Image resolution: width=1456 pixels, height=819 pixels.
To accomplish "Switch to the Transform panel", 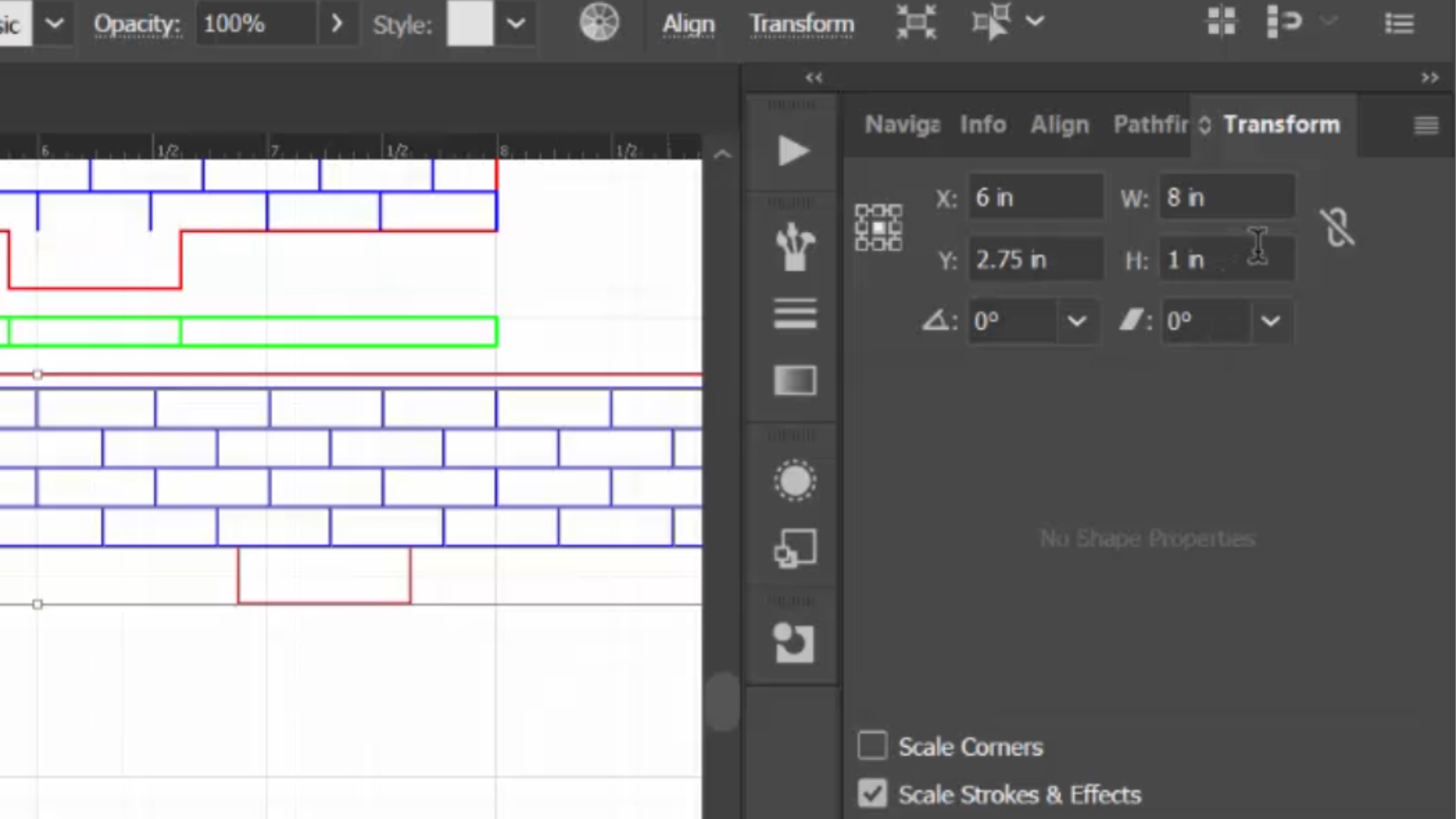I will (x=1279, y=124).
